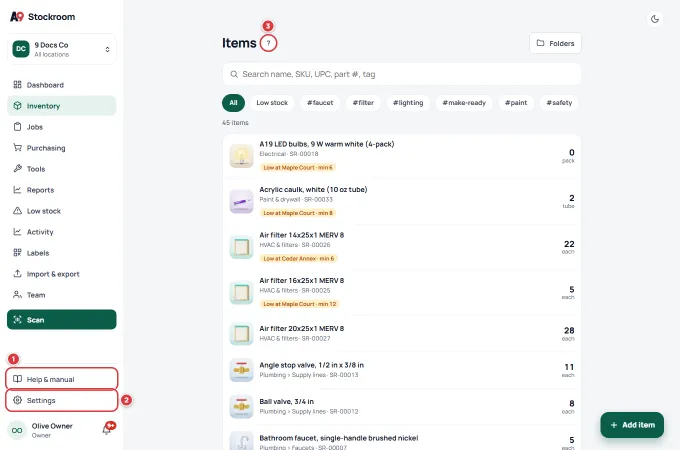Click the Activity chart icon
Viewport: 680px width, 450px height.
point(17,232)
